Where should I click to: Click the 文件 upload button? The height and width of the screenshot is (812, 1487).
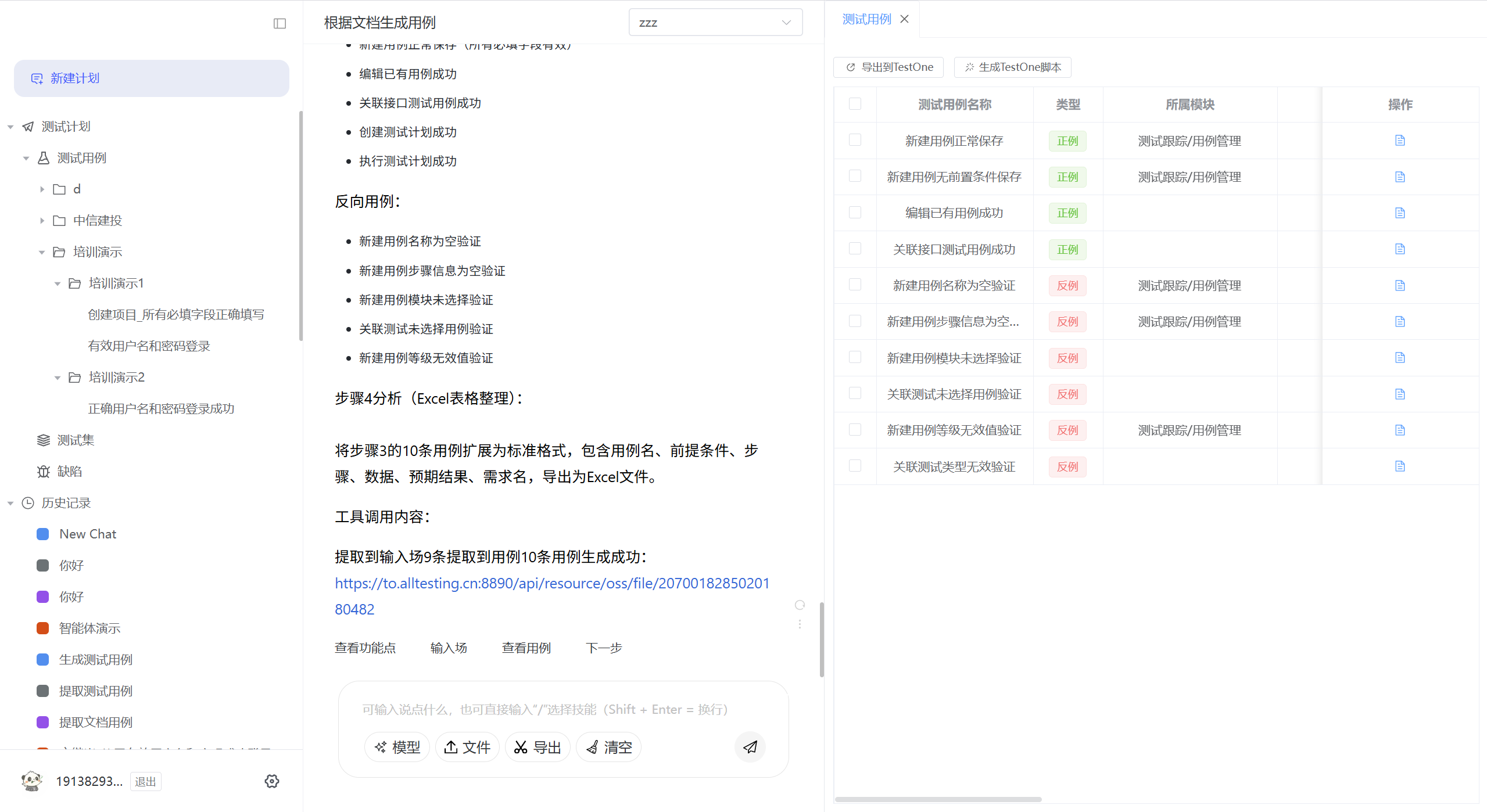[x=467, y=748]
